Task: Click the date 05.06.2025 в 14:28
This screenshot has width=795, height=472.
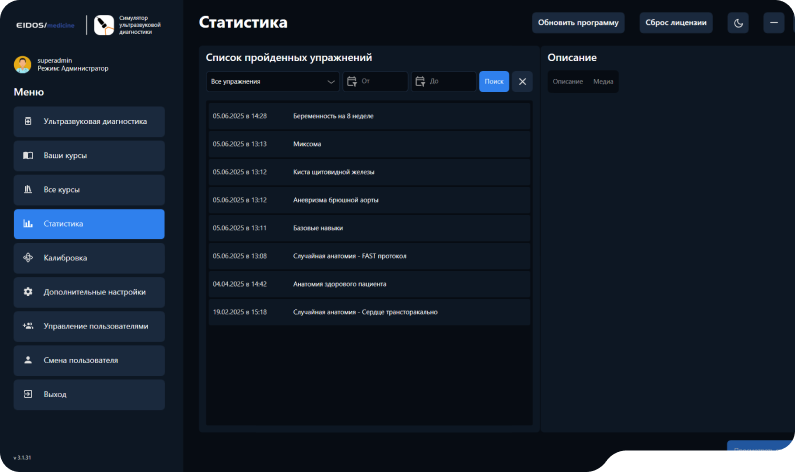Action: (x=240, y=116)
